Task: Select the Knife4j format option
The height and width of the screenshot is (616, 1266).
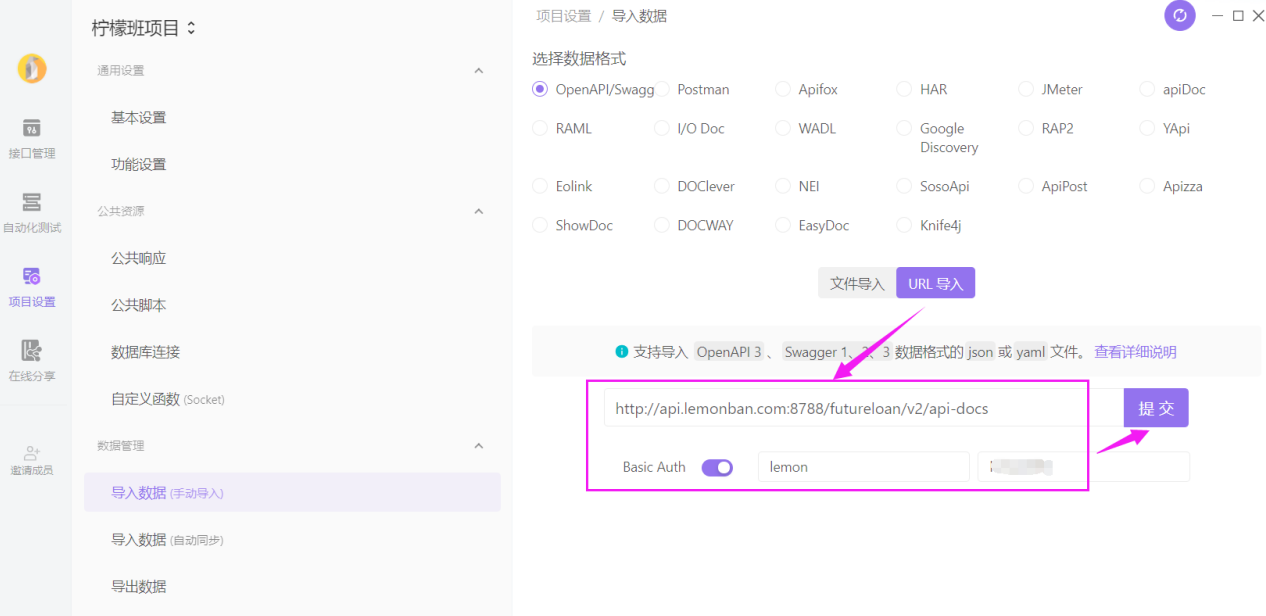Action: [903, 225]
